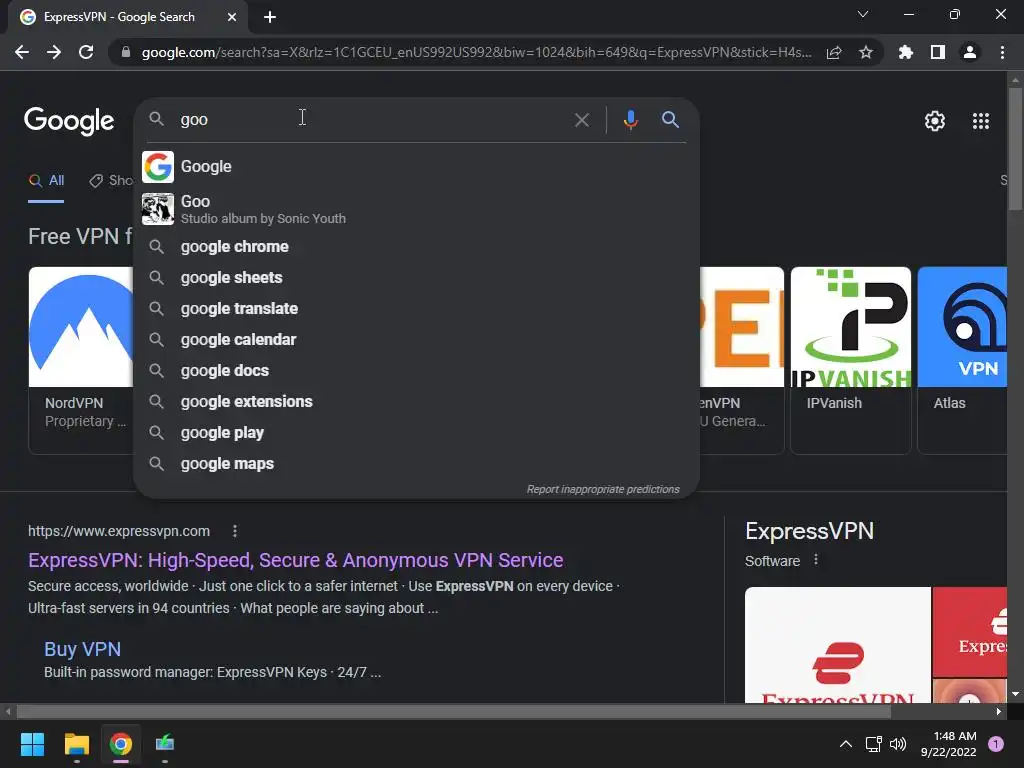Clear the search box text
This screenshot has width=1024, height=768.
pyautogui.click(x=582, y=120)
